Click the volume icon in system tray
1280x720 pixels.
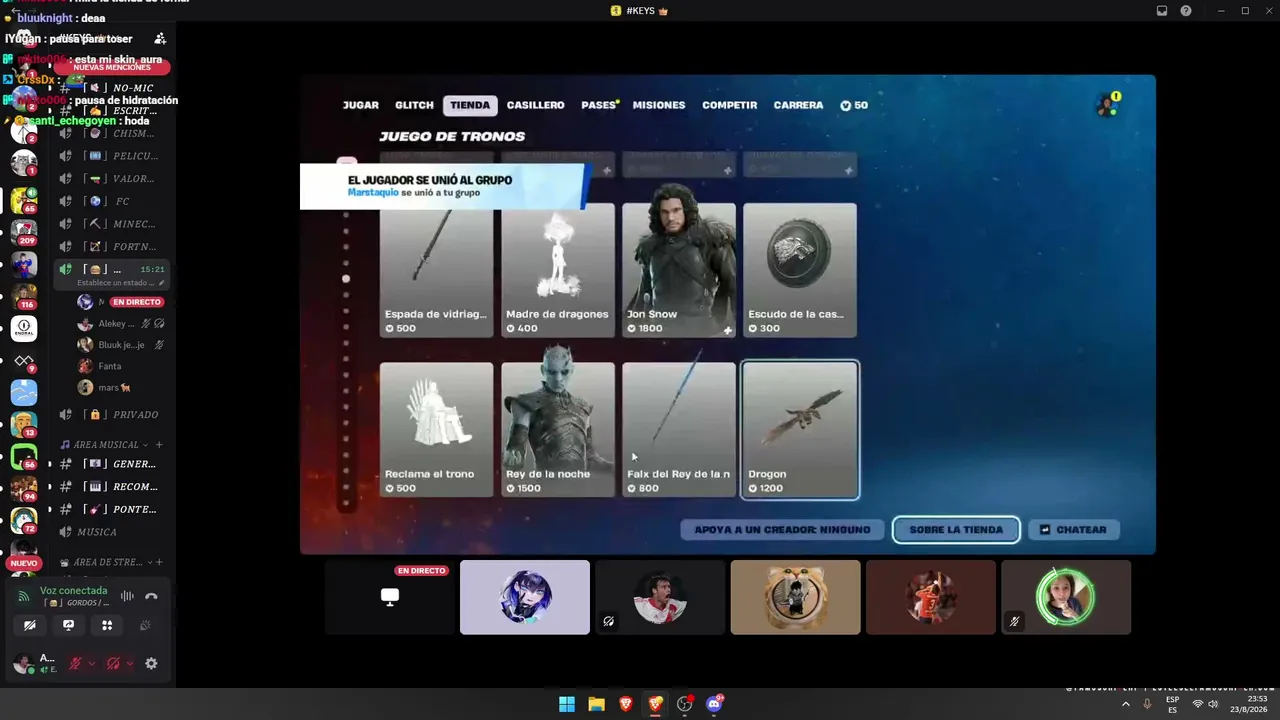1213,704
